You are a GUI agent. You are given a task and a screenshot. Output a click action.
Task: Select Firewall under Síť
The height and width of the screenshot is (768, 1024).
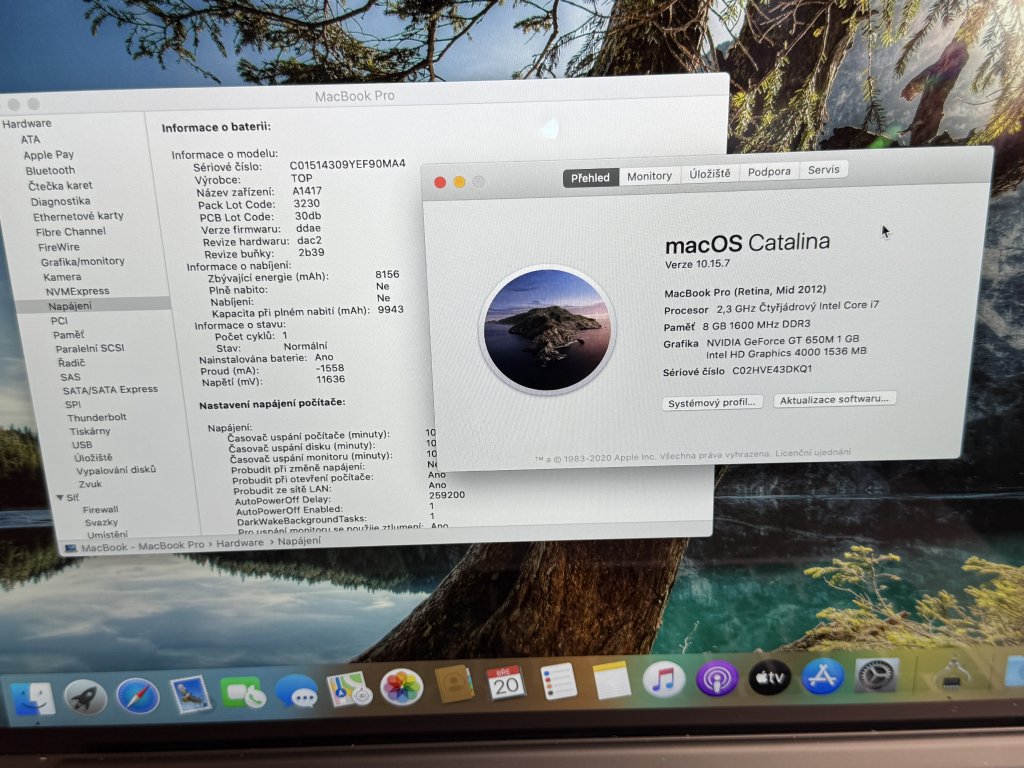click(x=101, y=509)
